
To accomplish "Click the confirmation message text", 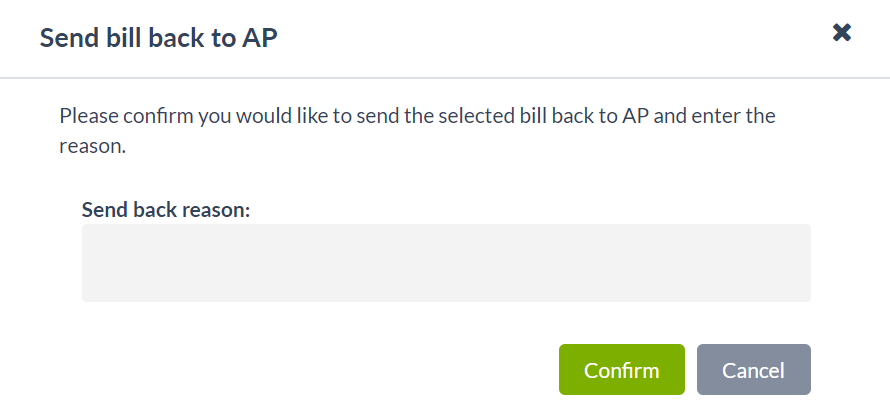I will pyautogui.click(x=417, y=130).
